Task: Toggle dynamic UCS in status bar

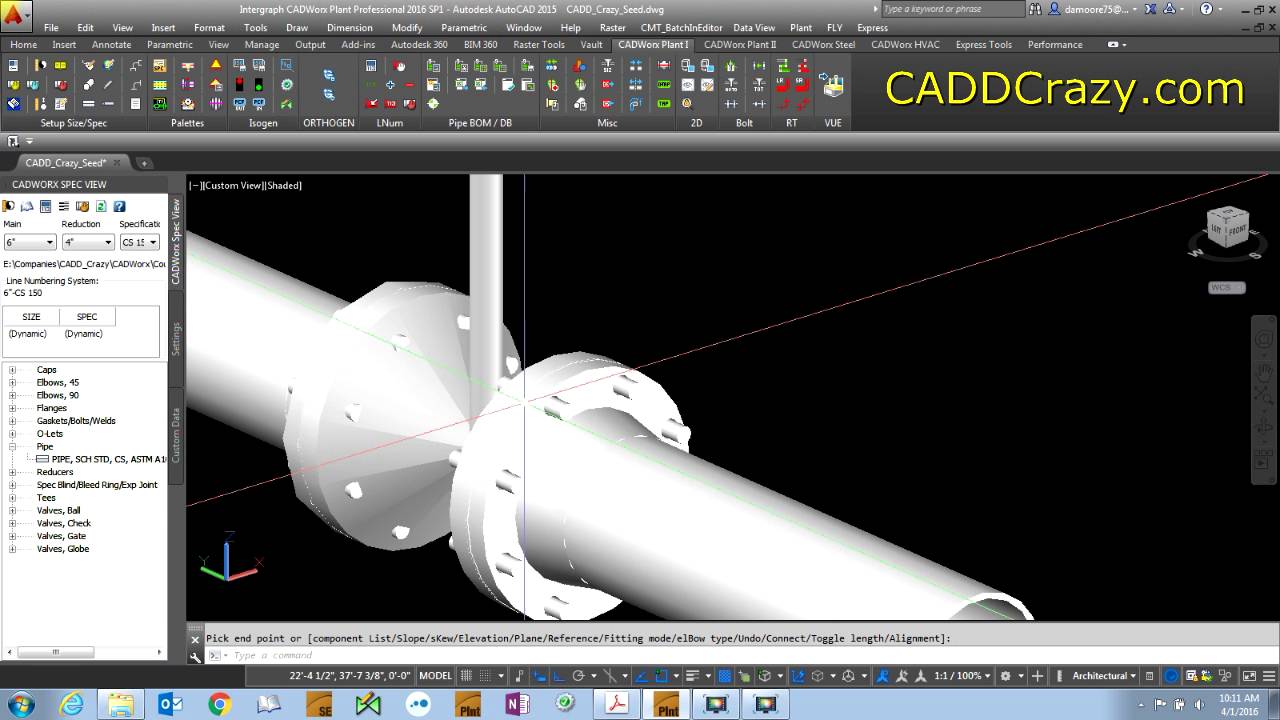Action: [797, 676]
